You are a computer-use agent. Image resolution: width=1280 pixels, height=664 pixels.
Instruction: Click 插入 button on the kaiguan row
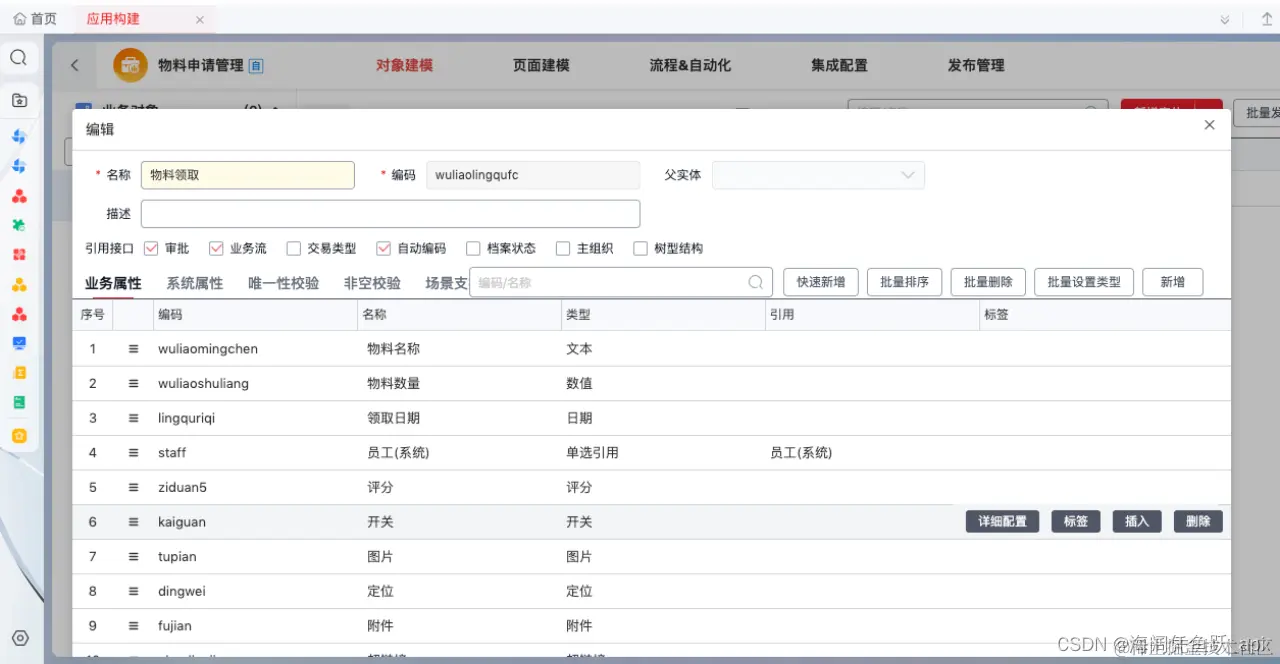(1137, 521)
